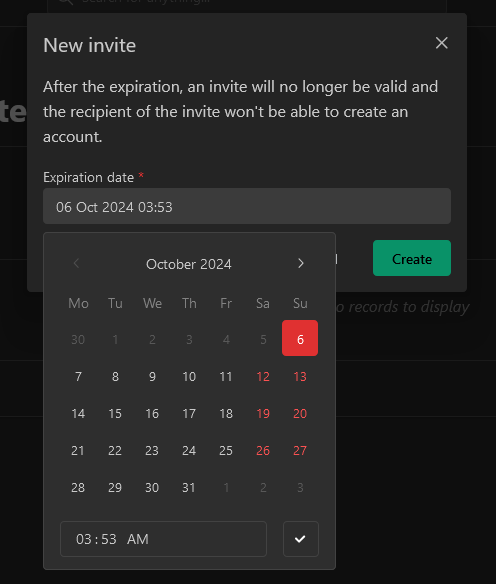496x584 pixels.
Task: Choose October 18 Friday
Action: 226,413
